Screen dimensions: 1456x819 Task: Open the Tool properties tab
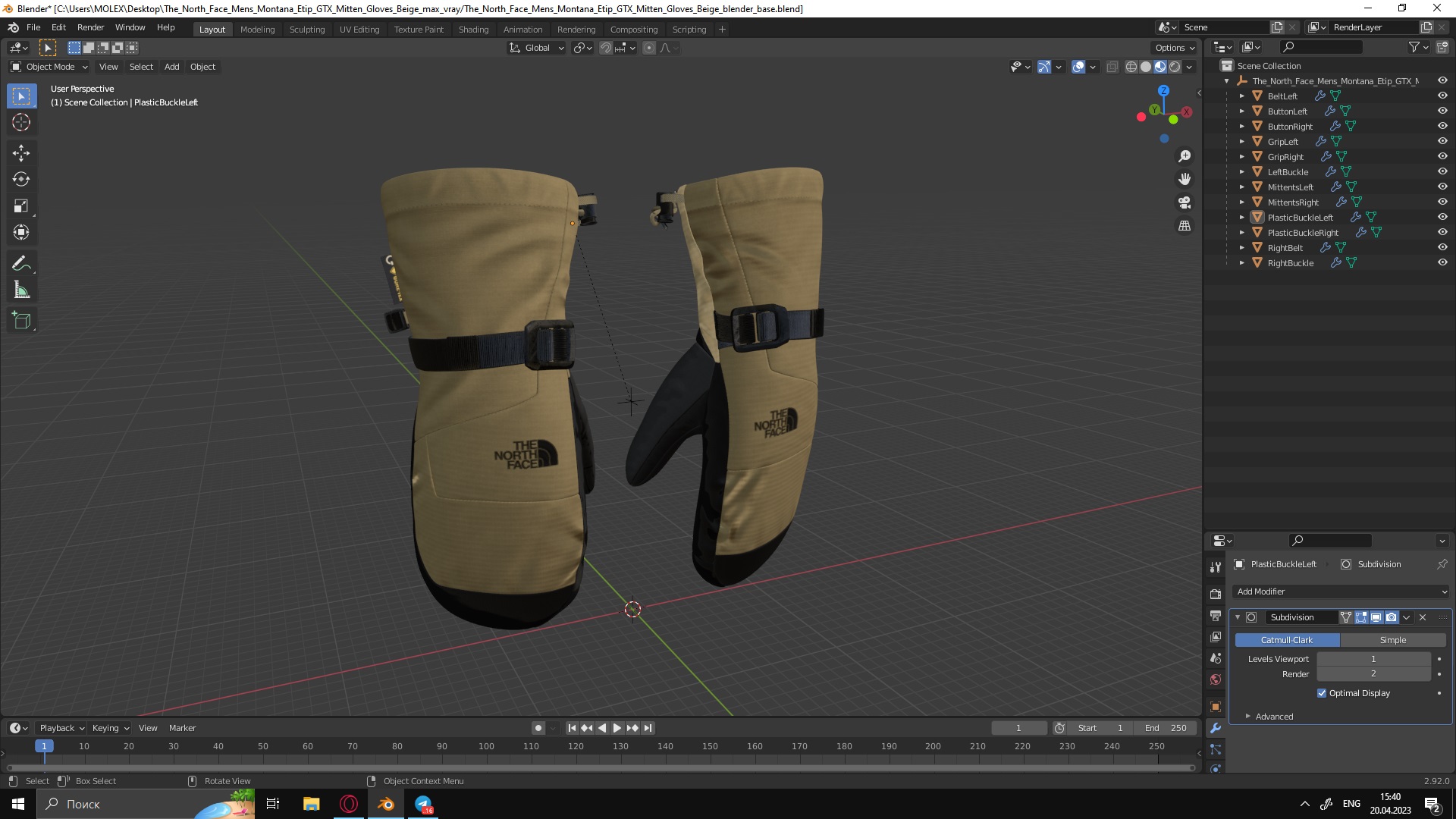click(1216, 567)
